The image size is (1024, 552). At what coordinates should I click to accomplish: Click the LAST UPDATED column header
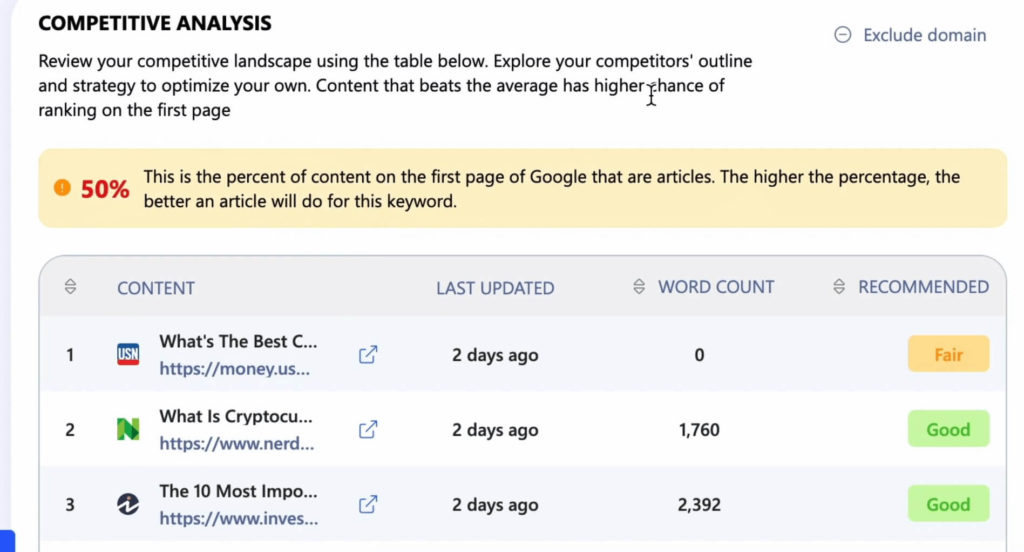(495, 288)
